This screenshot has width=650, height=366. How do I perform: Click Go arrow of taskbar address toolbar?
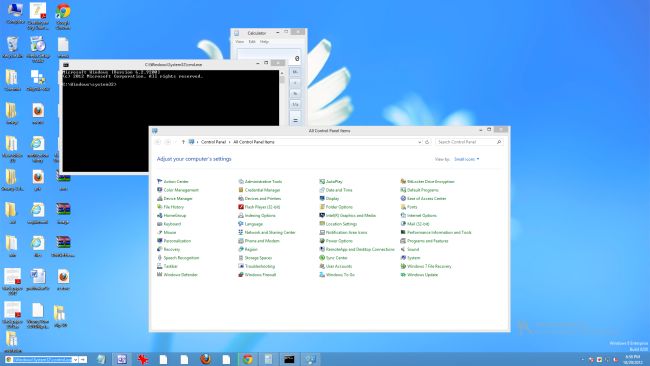point(83,360)
